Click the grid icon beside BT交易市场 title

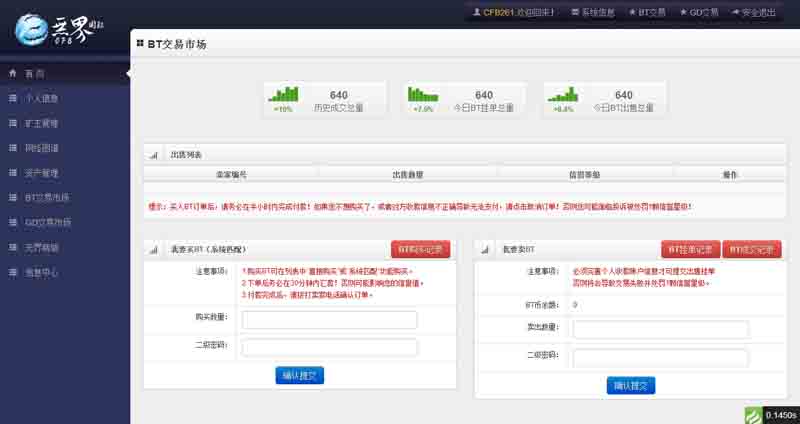coord(140,44)
